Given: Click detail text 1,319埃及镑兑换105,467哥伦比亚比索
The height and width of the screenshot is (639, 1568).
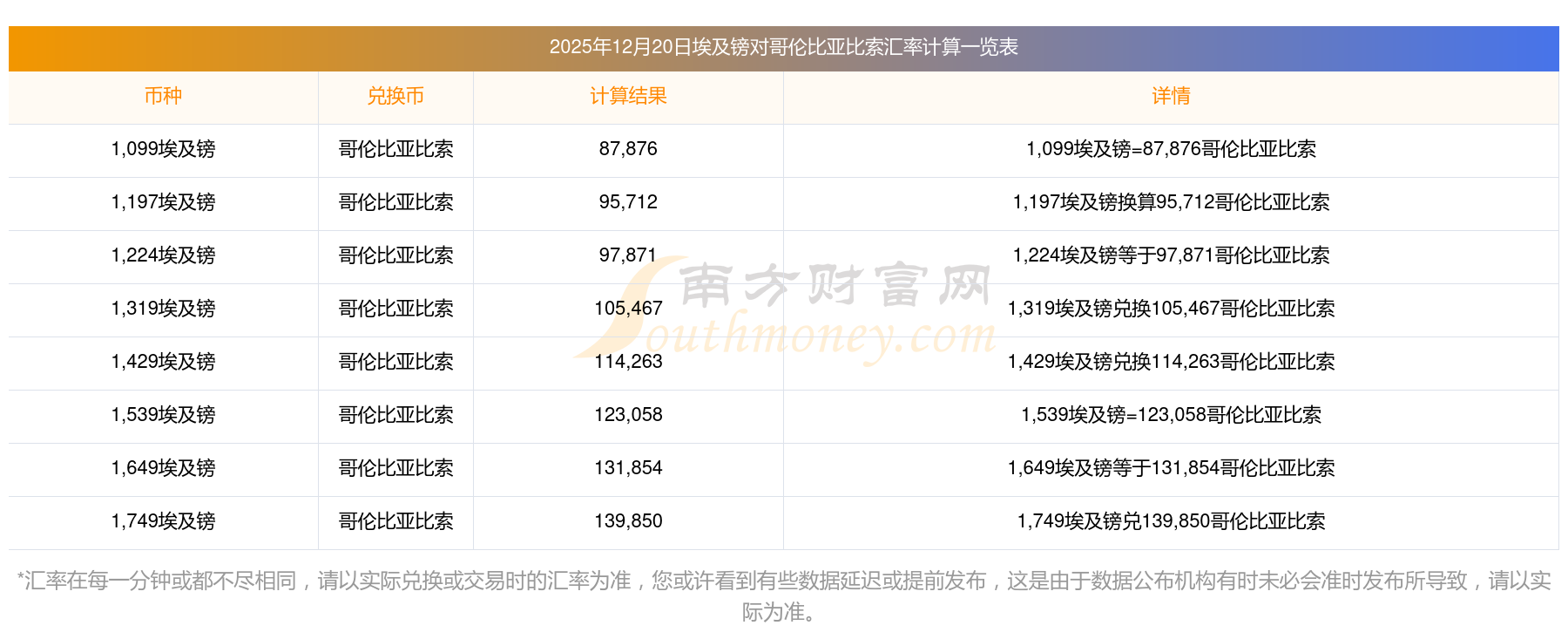Looking at the screenshot, I should tap(1171, 309).
